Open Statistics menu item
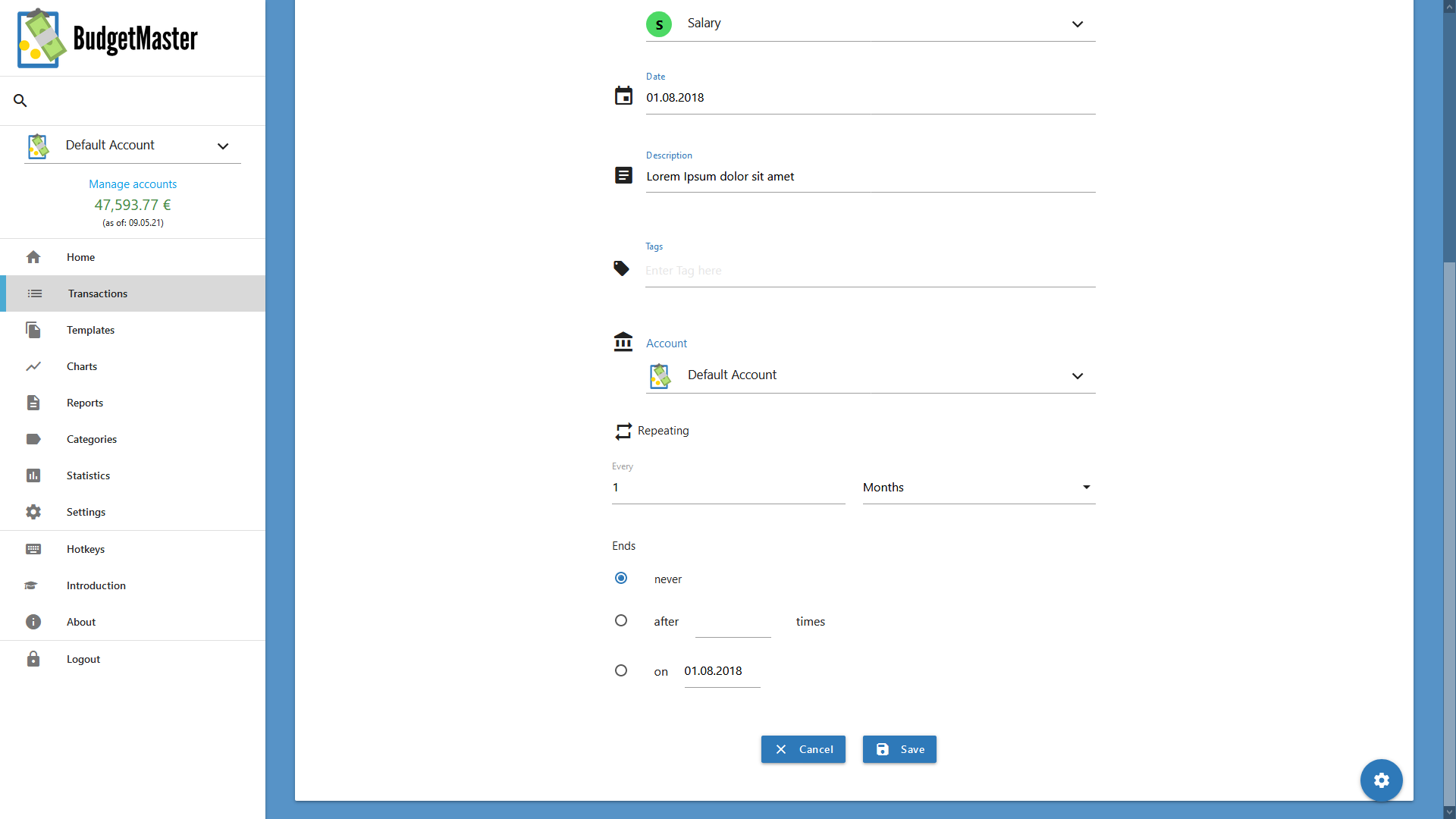 pos(133,475)
